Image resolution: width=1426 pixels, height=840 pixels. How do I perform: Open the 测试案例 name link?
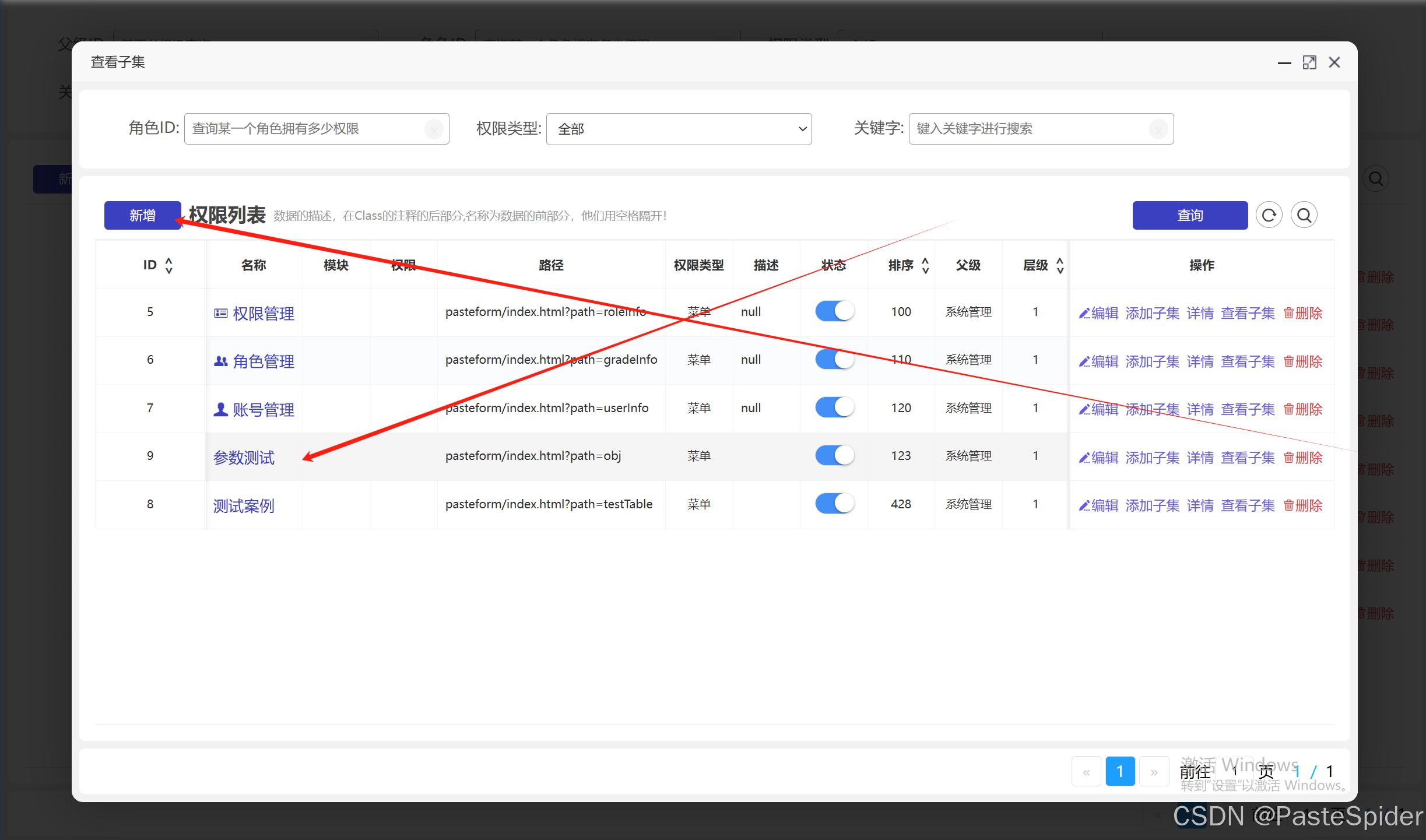pos(244,506)
